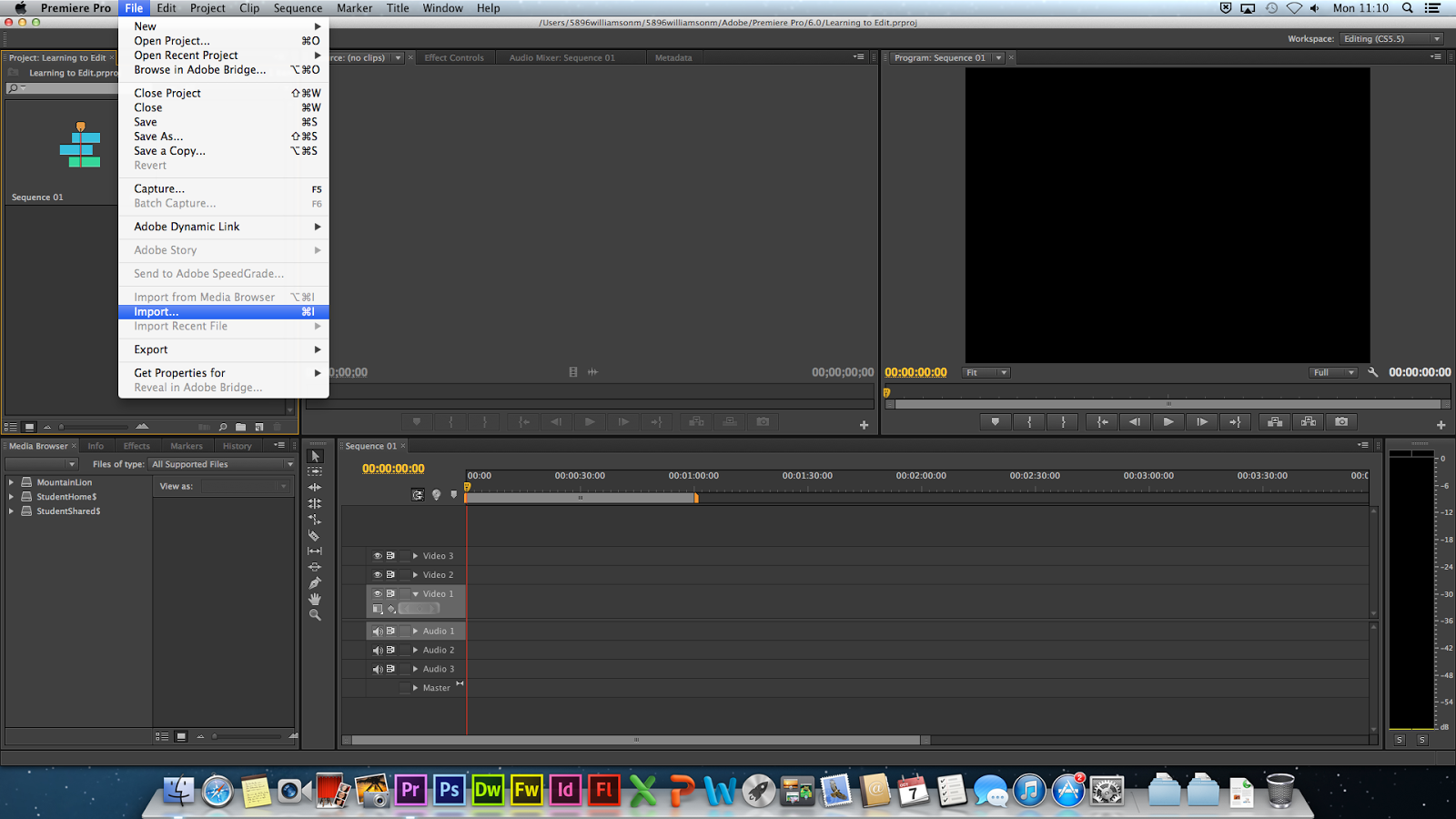This screenshot has width=1456, height=819.
Task: Open Adobe Dynamic Link submenu
Action: point(224,227)
